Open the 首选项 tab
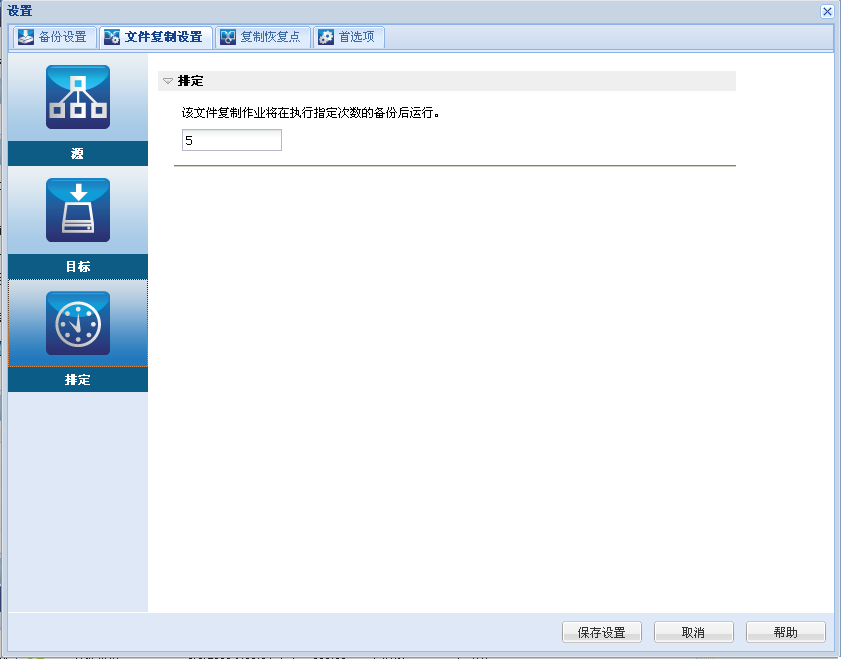Image resolution: width=841 pixels, height=659 pixels. click(350, 36)
